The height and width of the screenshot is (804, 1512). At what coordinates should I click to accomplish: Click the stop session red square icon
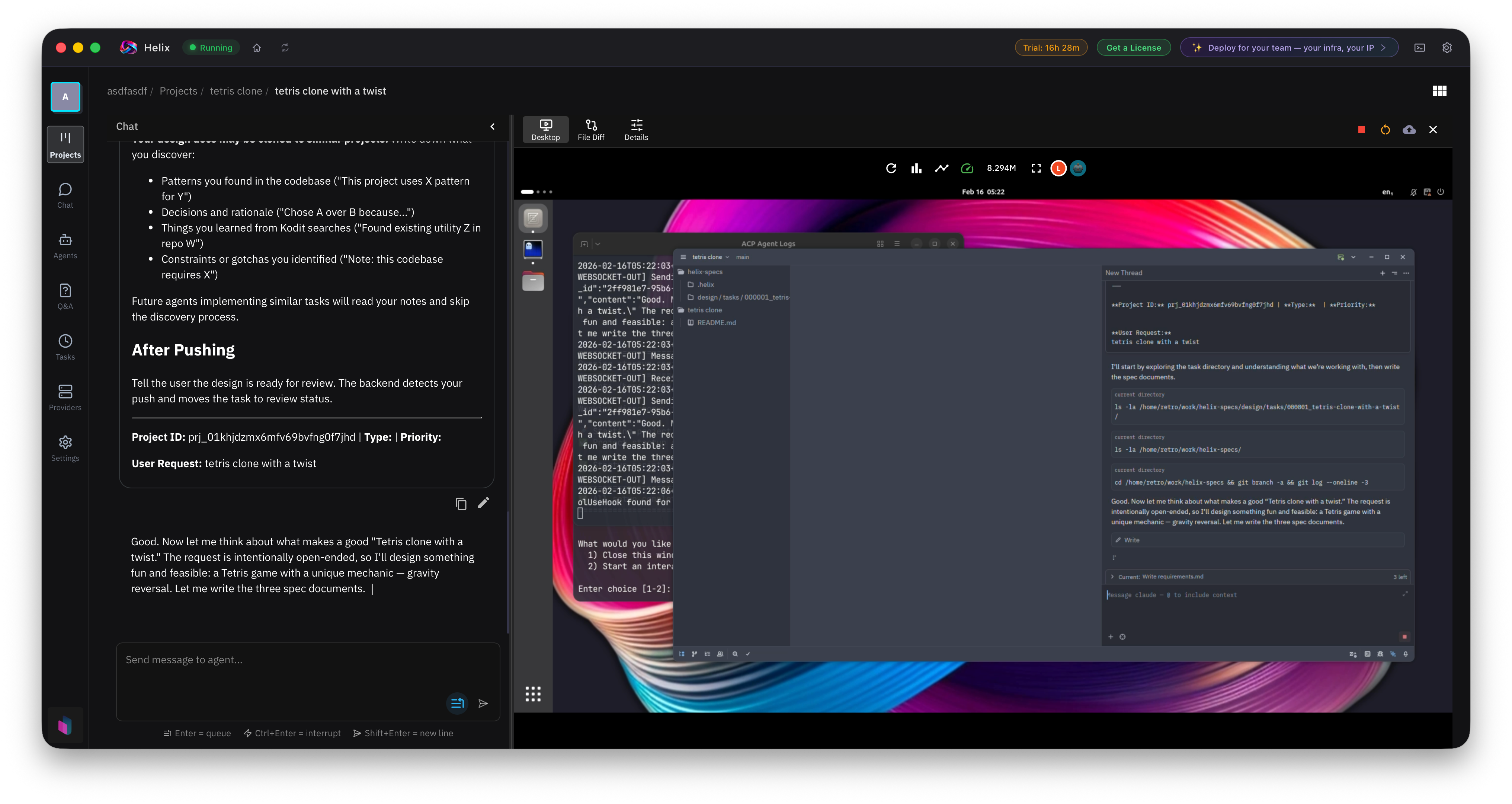(x=1361, y=130)
